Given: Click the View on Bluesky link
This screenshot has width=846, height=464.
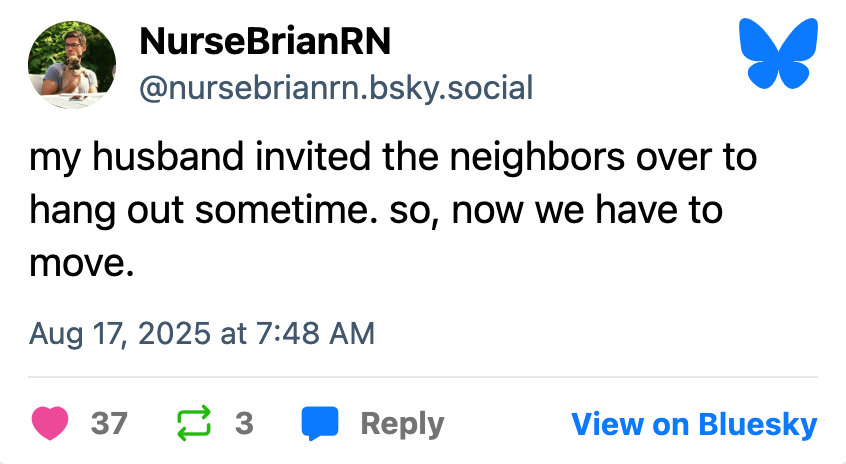Looking at the screenshot, I should tap(694, 424).
